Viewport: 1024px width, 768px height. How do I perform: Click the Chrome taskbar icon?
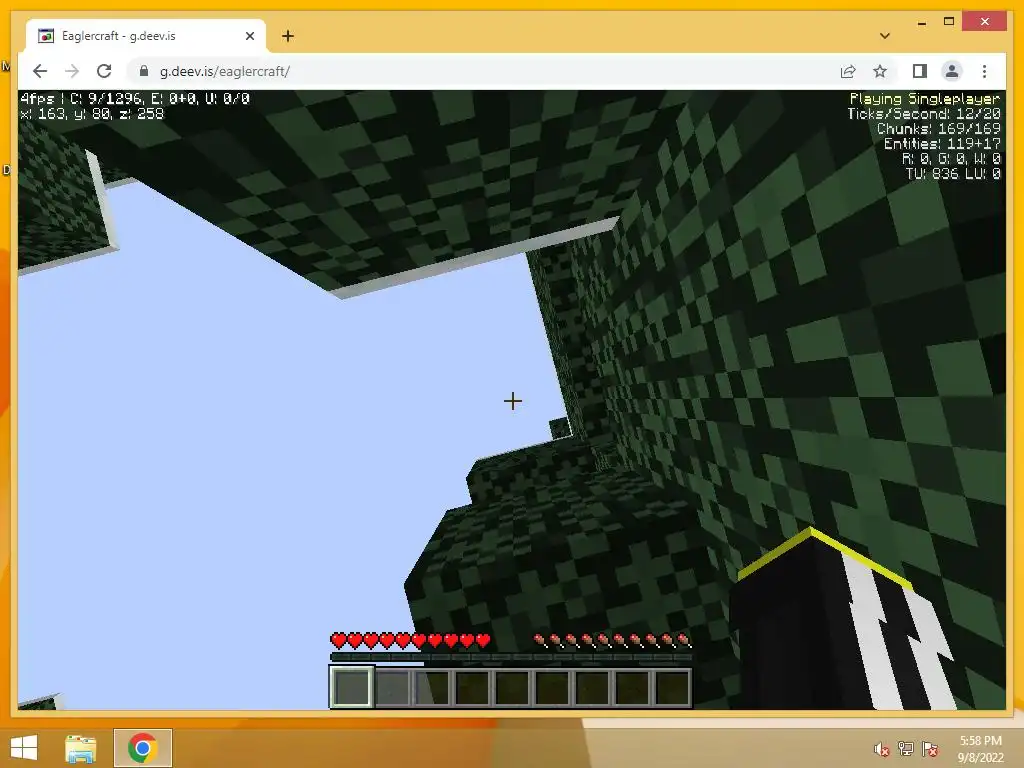142,748
